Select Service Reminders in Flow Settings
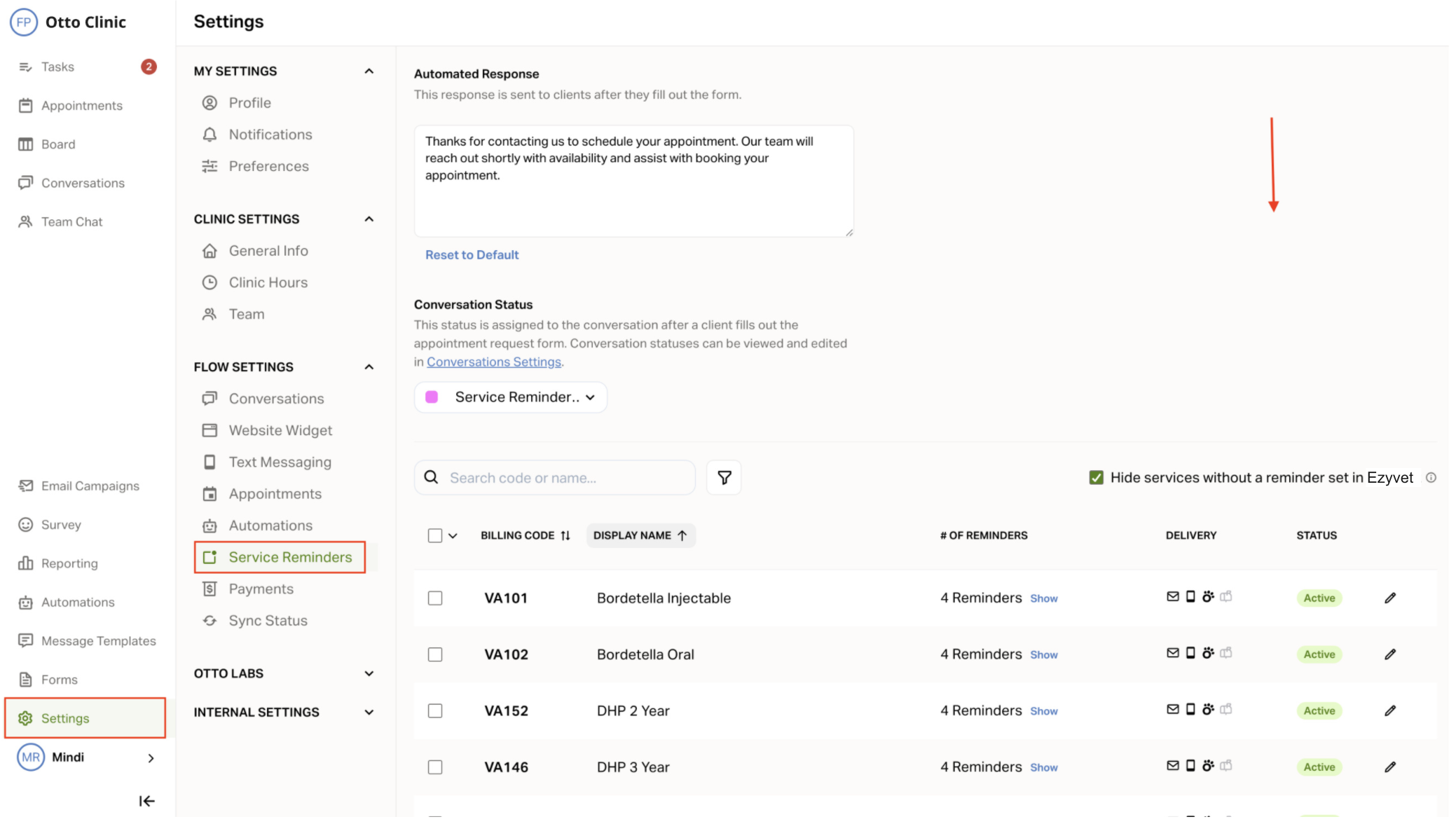This screenshot has width=1456, height=831. coord(280,557)
